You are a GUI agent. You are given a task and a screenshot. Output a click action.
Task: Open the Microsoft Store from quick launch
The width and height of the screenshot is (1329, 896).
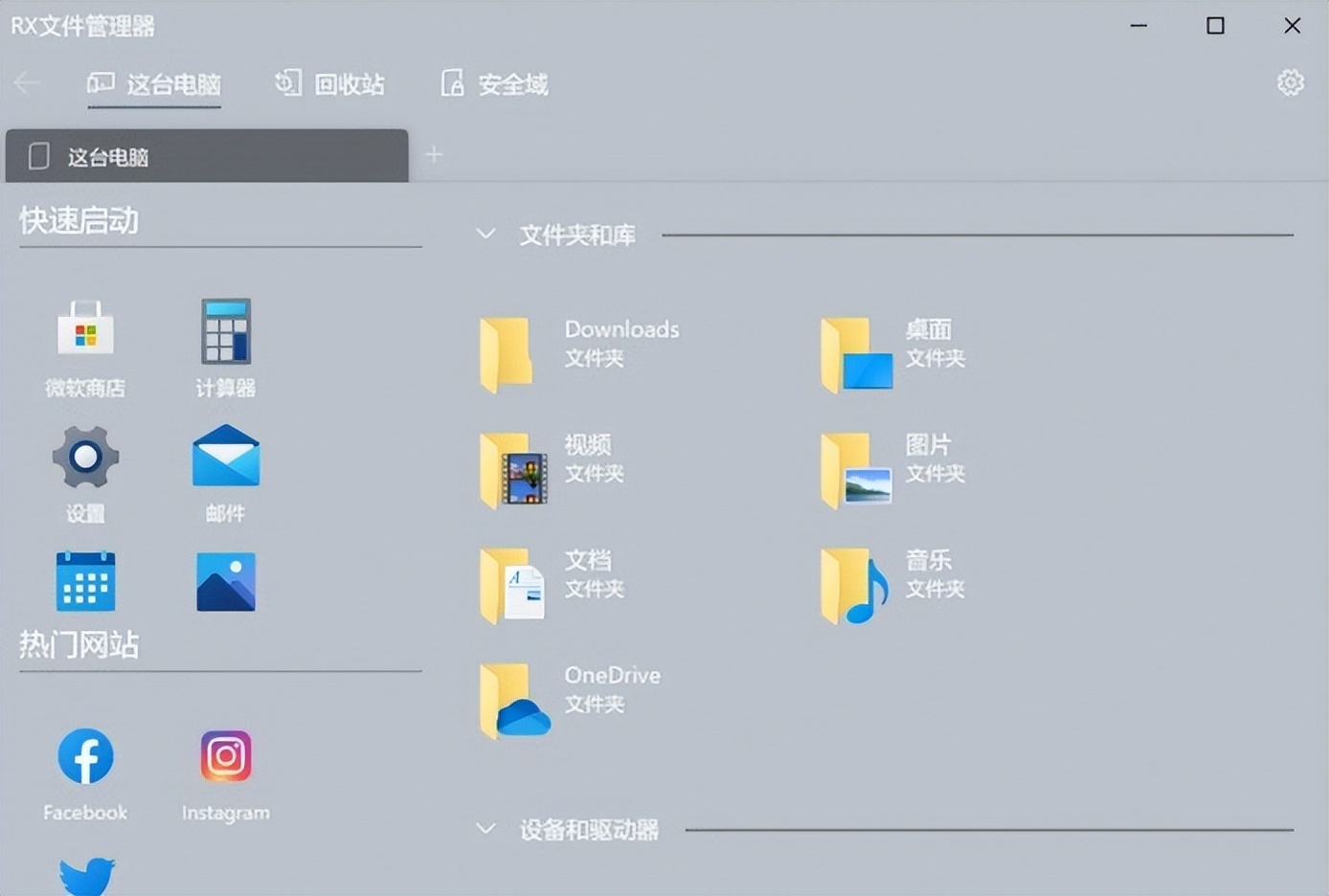pos(85,333)
